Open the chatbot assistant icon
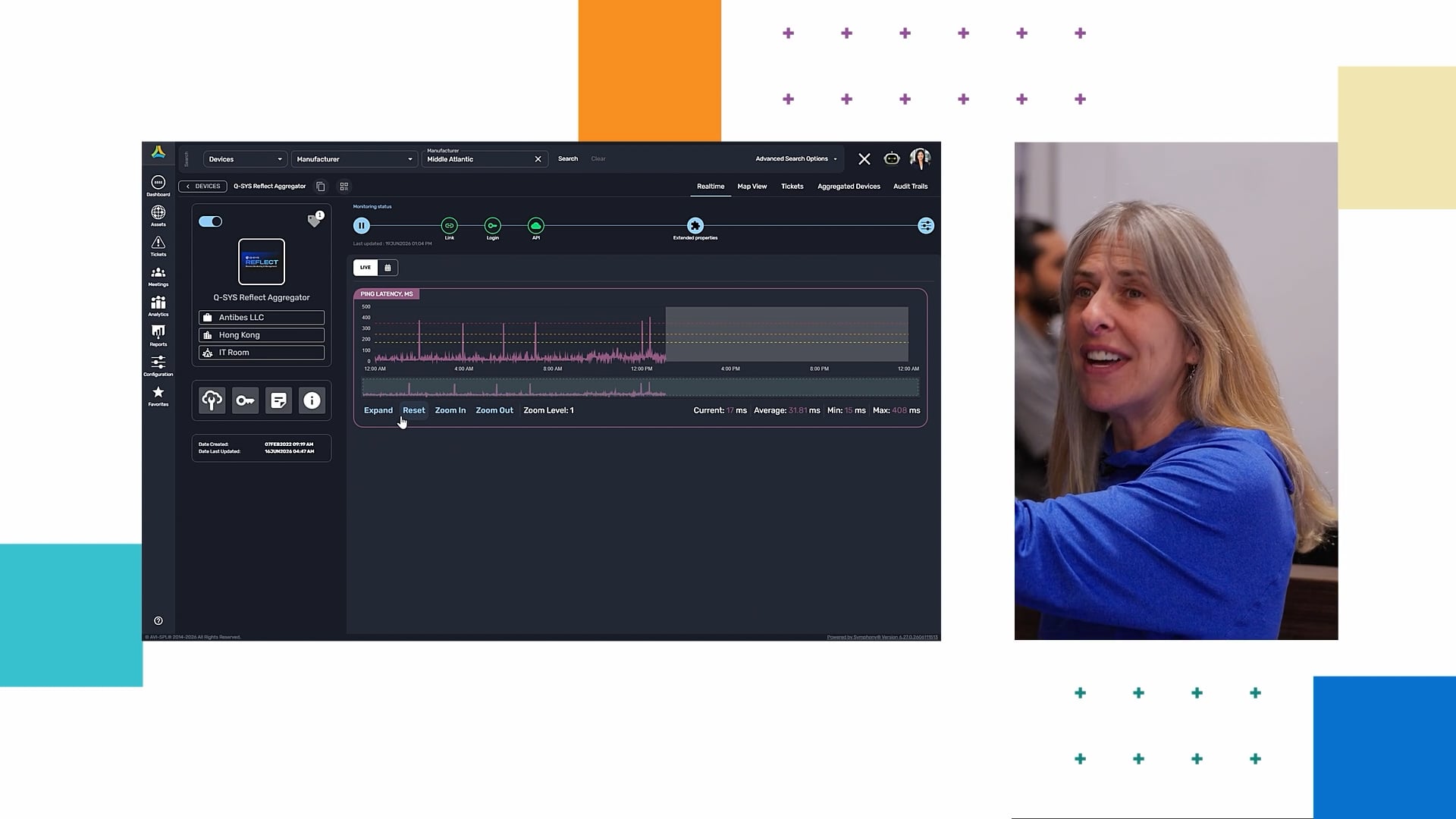This screenshot has width=1456, height=819. [892, 158]
